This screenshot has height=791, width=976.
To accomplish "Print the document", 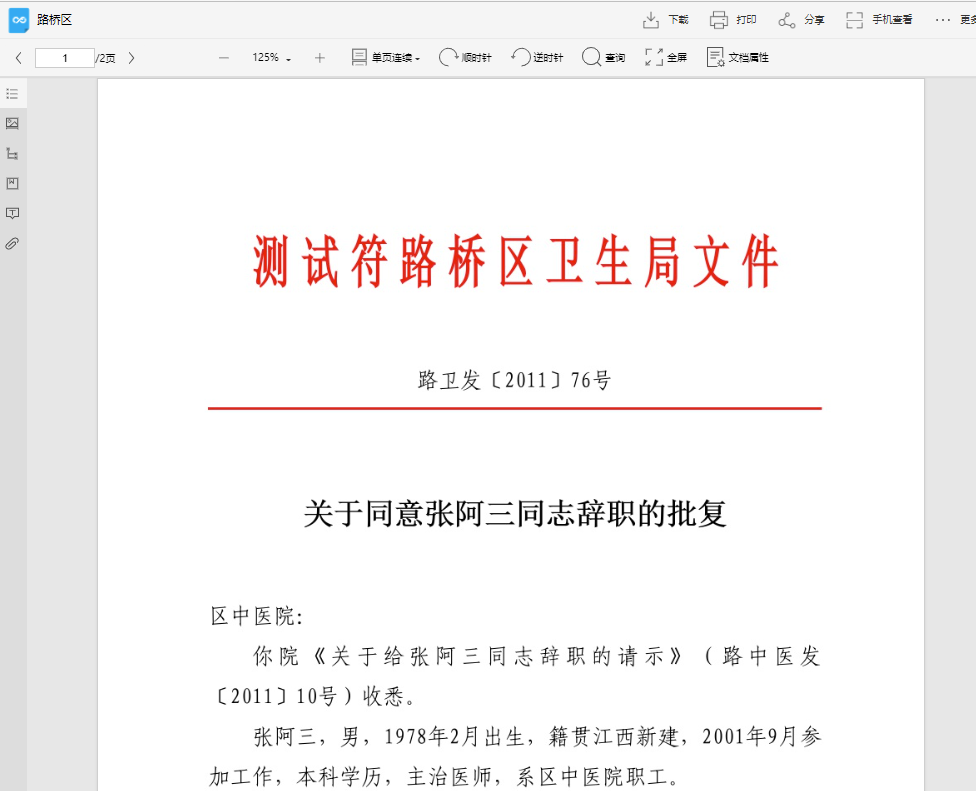I will (733, 20).
